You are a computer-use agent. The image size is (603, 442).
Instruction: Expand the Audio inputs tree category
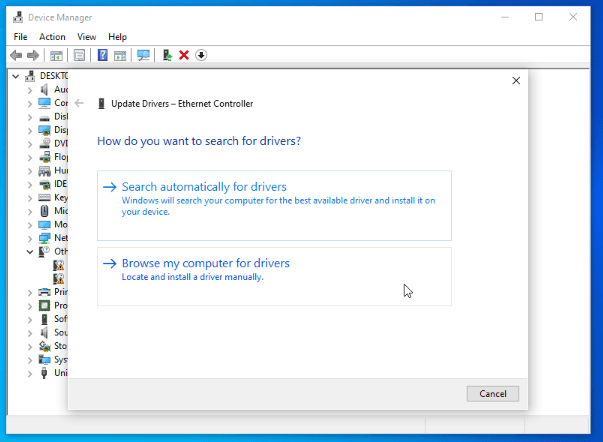tap(30, 89)
